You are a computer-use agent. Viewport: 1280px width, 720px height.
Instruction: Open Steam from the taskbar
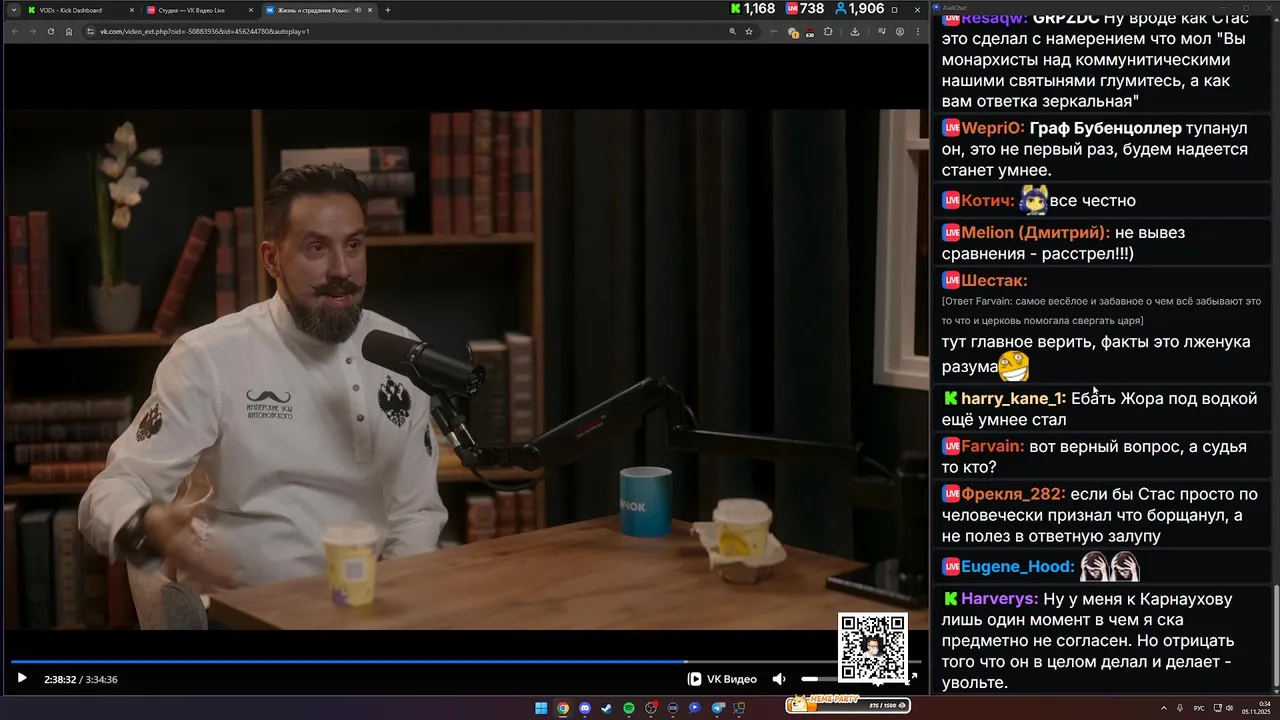point(607,708)
